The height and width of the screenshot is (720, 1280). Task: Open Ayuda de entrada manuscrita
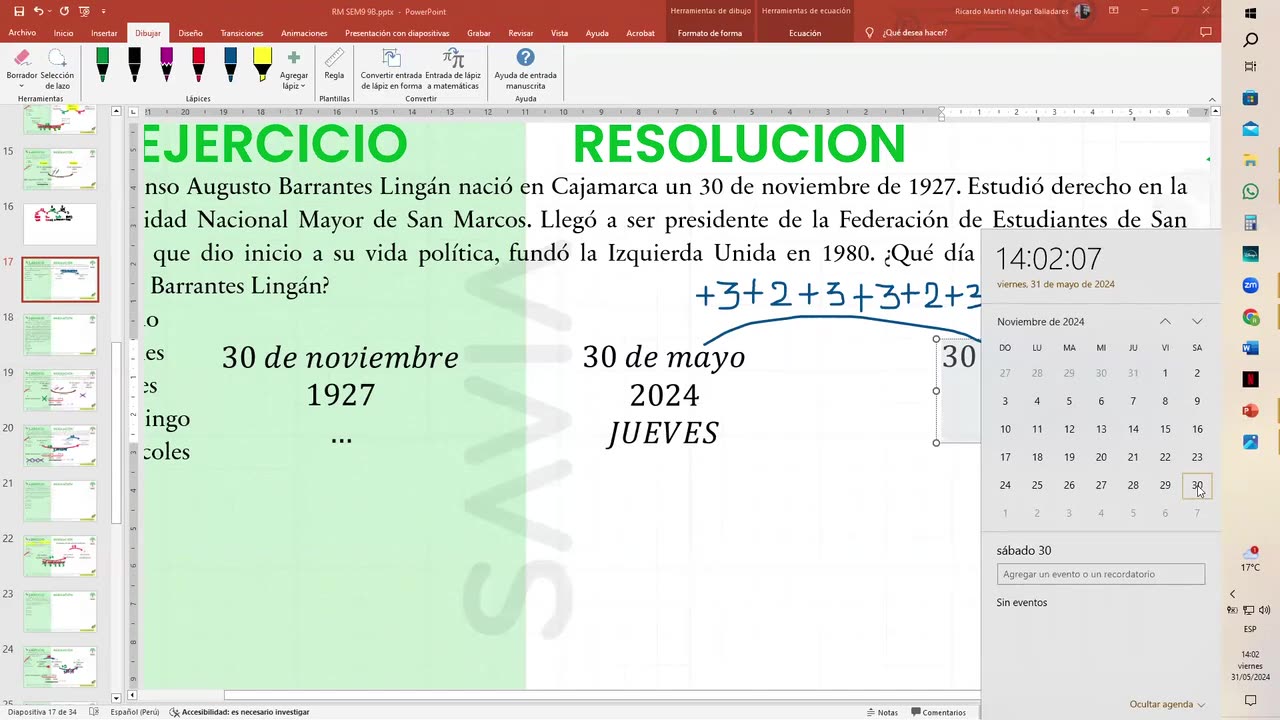525,69
